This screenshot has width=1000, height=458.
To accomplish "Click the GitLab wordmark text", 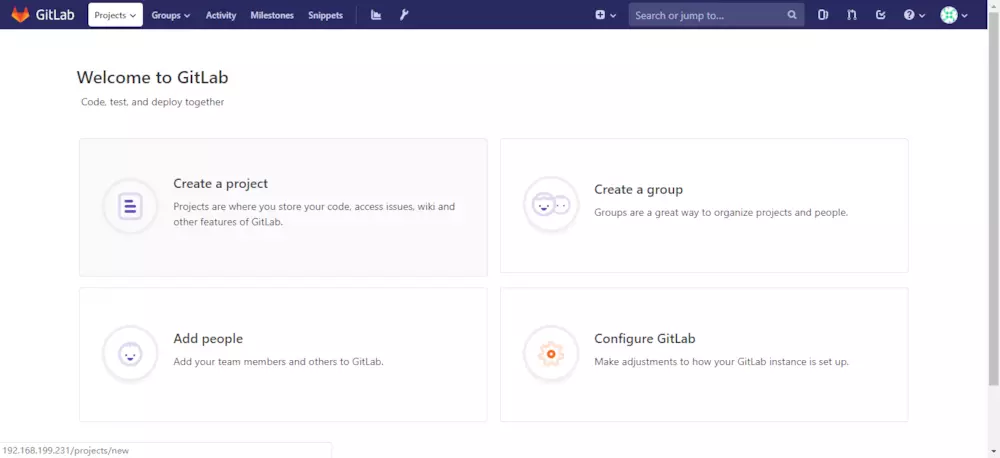I will click(x=55, y=15).
